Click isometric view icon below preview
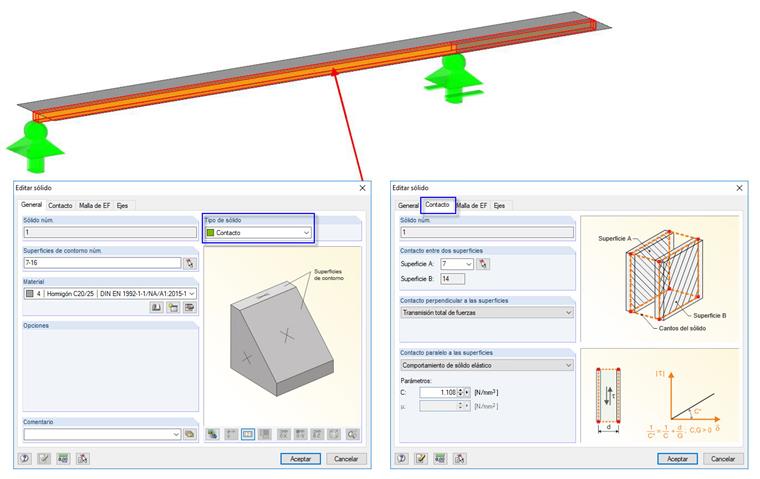This screenshot has width=760, height=479. click(334, 434)
